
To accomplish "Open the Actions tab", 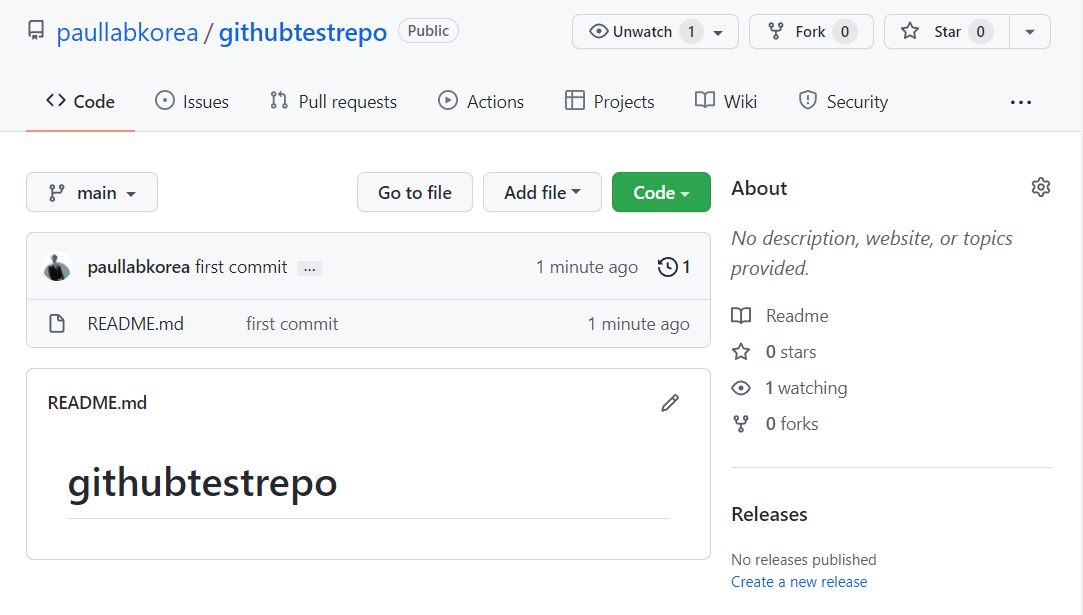I will 481,102.
